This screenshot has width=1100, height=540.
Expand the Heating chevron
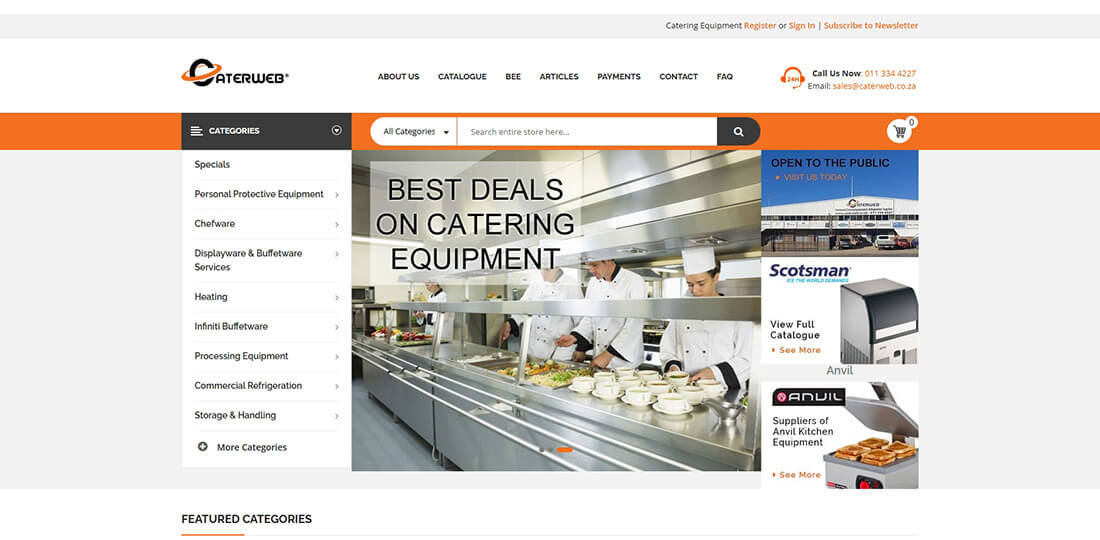(x=337, y=297)
